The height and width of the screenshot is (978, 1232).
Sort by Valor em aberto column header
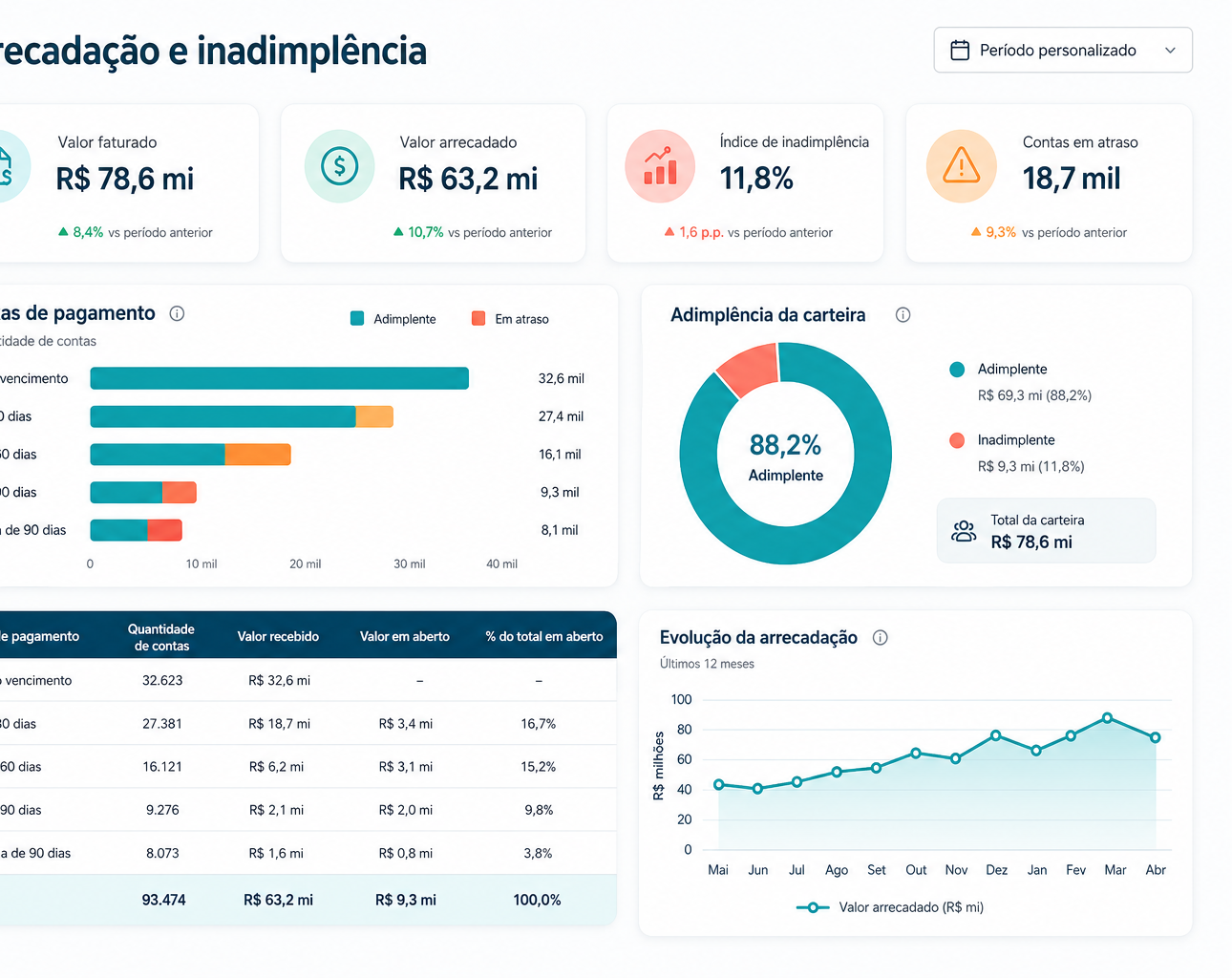405,637
